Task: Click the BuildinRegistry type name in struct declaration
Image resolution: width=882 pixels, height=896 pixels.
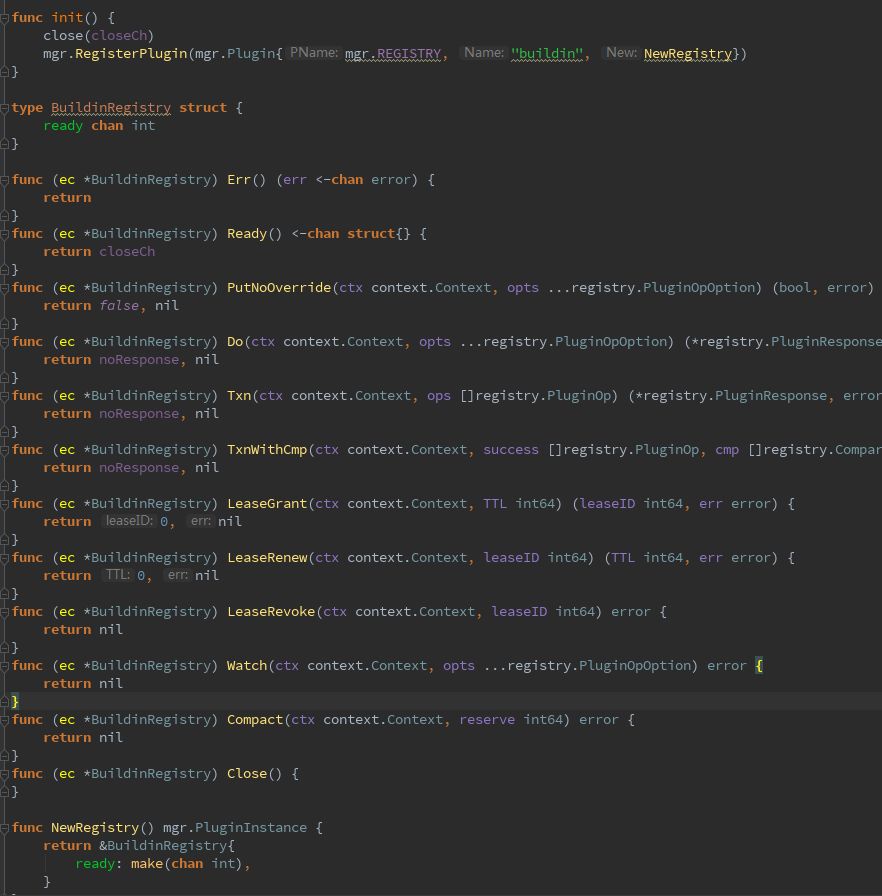Action: pyautogui.click(x=111, y=108)
